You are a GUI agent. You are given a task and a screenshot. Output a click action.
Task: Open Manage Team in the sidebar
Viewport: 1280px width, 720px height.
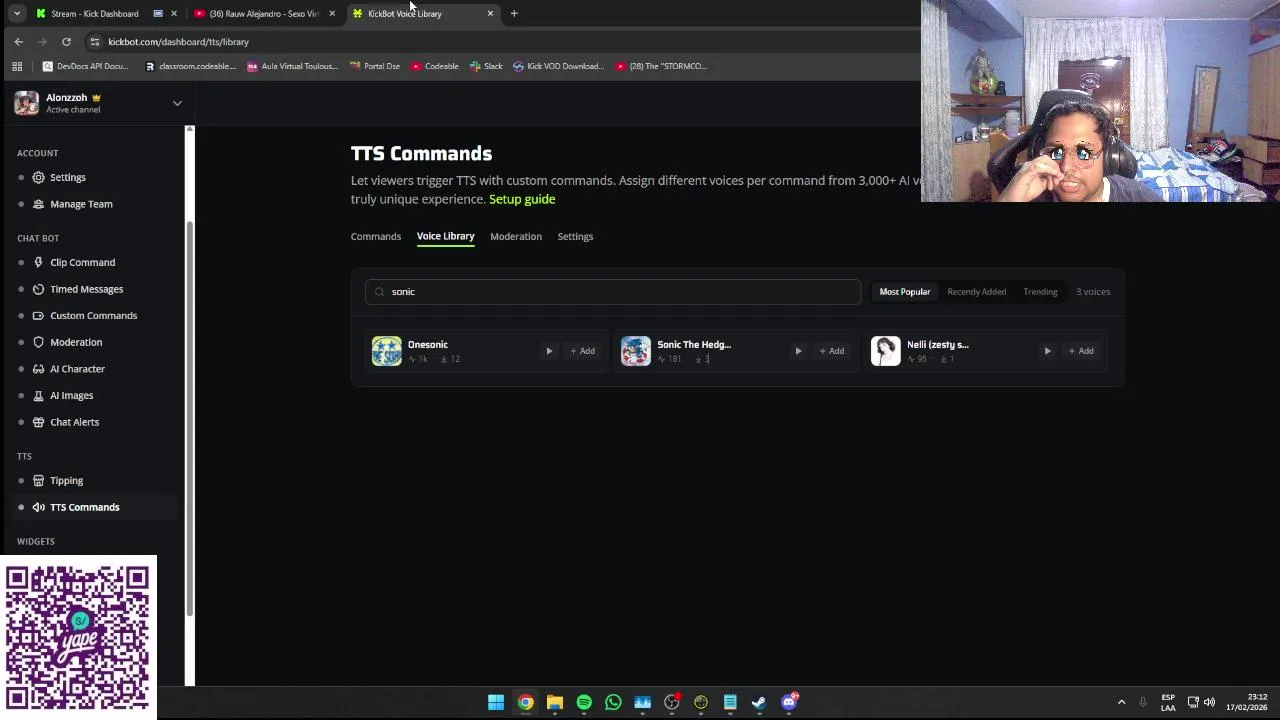click(81, 204)
